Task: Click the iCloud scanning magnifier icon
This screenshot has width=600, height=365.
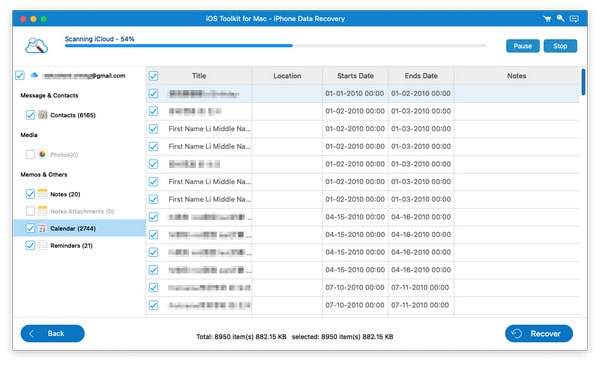Action: click(37, 46)
